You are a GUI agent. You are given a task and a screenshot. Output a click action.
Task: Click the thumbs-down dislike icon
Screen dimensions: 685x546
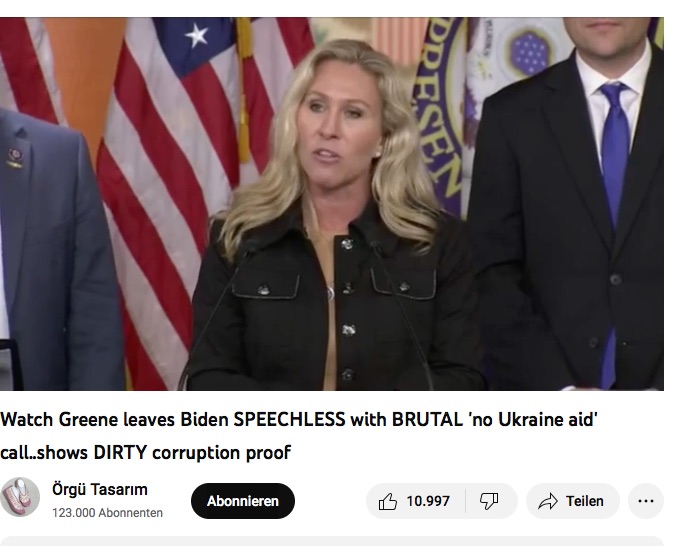pos(489,501)
